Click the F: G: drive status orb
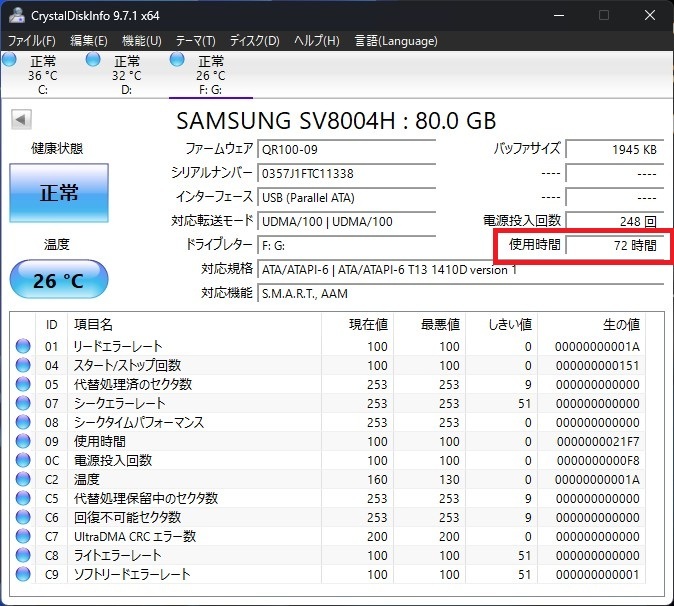This screenshot has height=606, width=674. point(177,61)
